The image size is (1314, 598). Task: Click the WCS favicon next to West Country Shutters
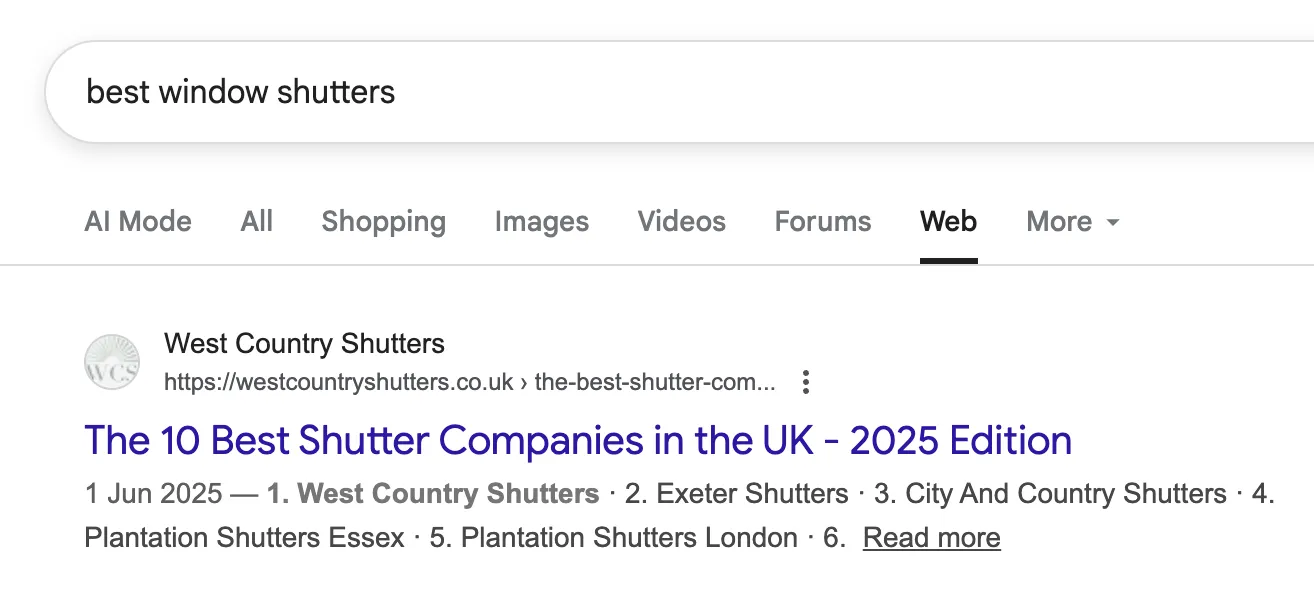(112, 362)
